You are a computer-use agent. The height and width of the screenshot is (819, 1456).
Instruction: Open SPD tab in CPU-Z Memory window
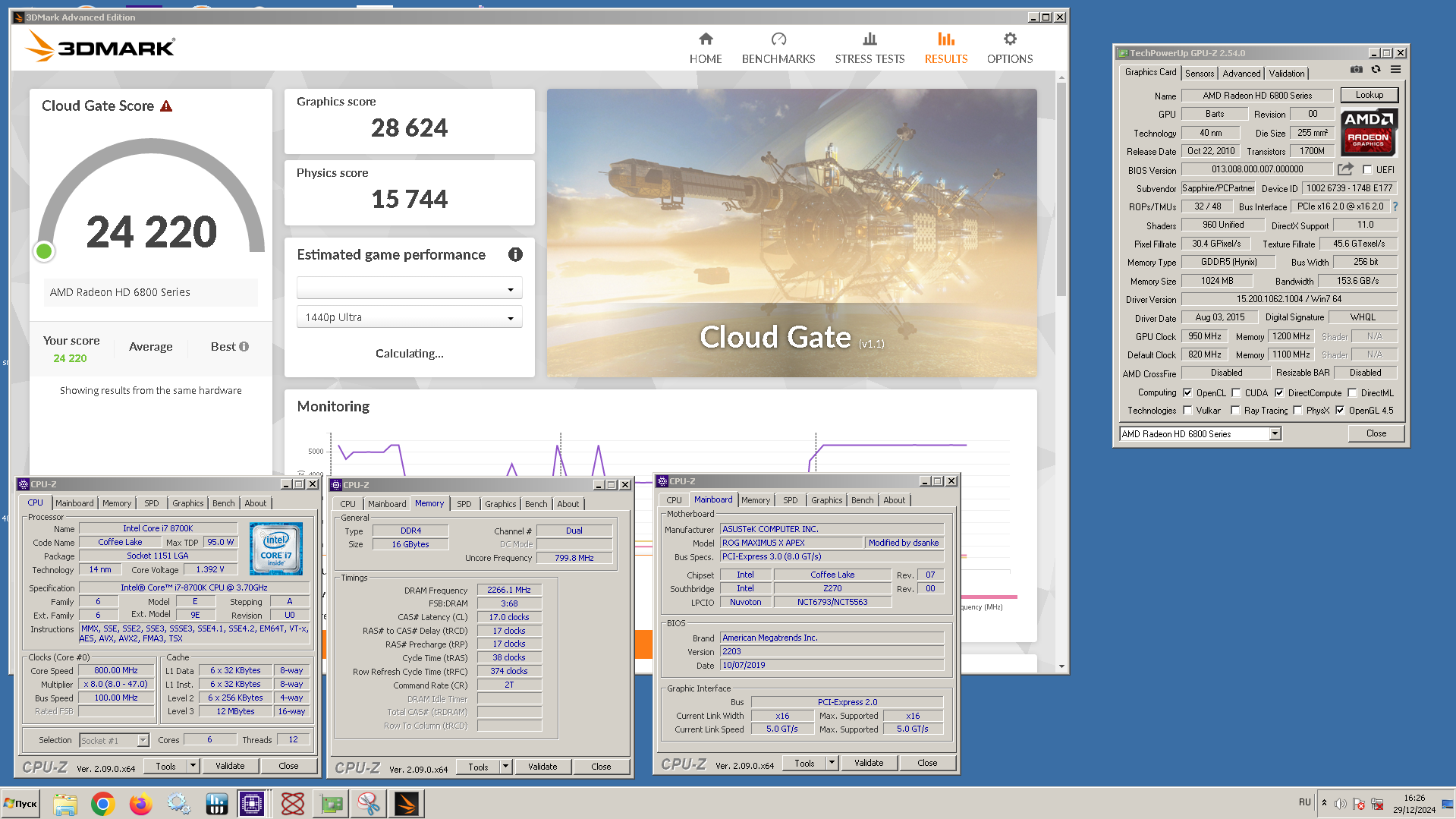tap(464, 504)
